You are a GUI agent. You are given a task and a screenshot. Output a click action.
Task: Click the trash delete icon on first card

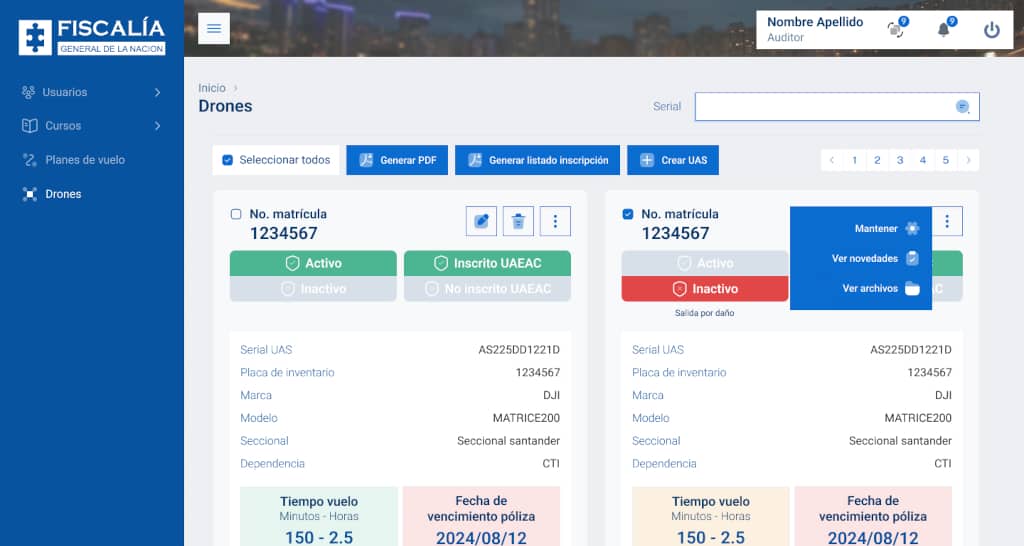(518, 221)
